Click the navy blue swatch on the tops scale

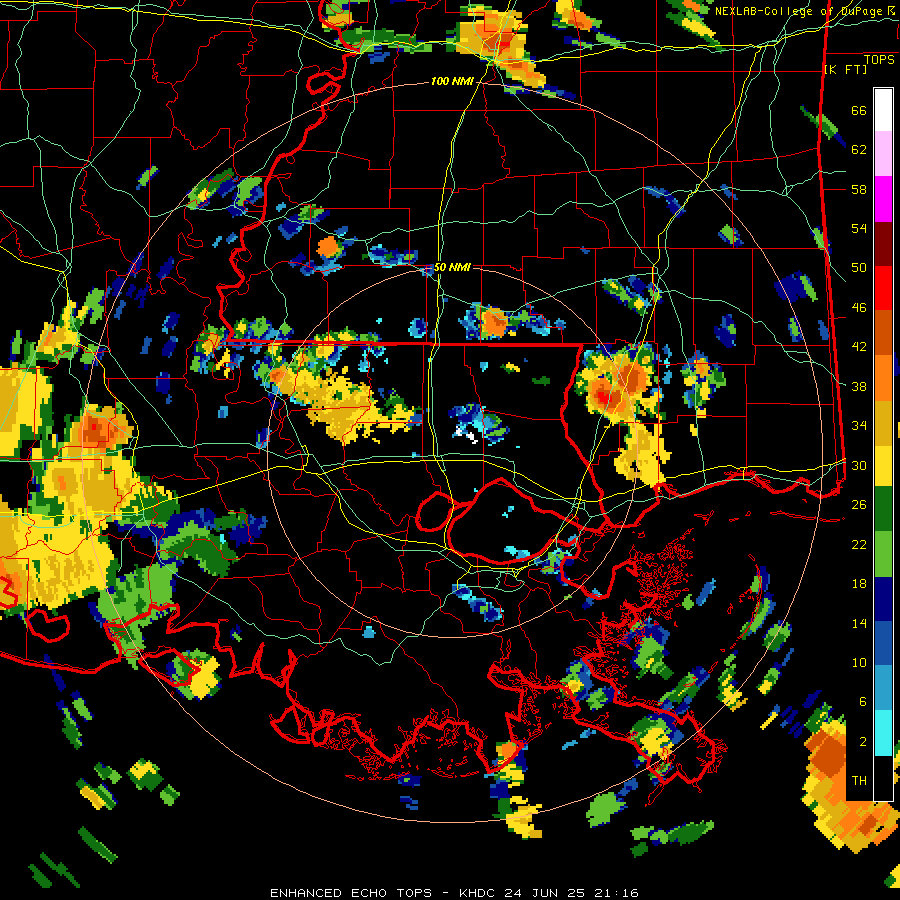click(x=883, y=599)
